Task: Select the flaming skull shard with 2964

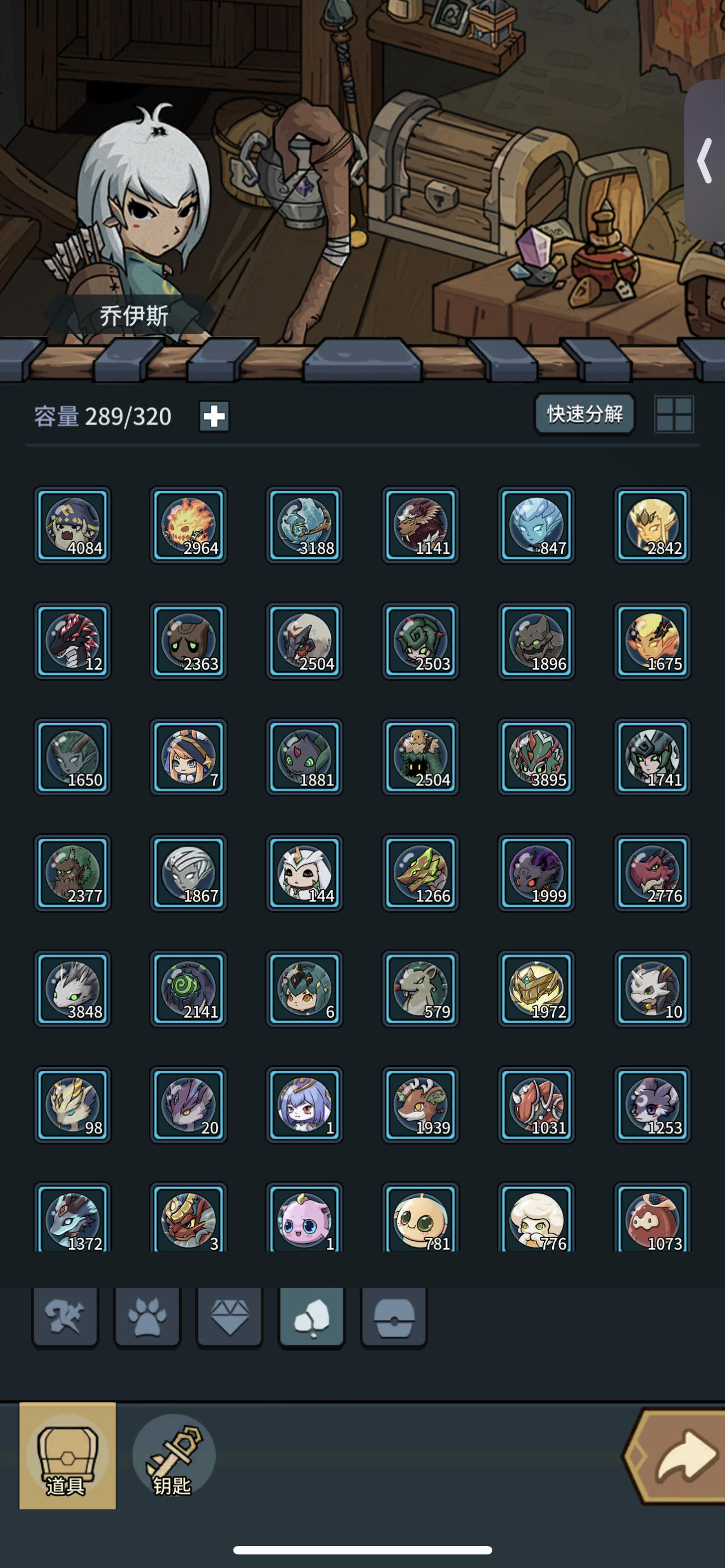Action: (189, 525)
